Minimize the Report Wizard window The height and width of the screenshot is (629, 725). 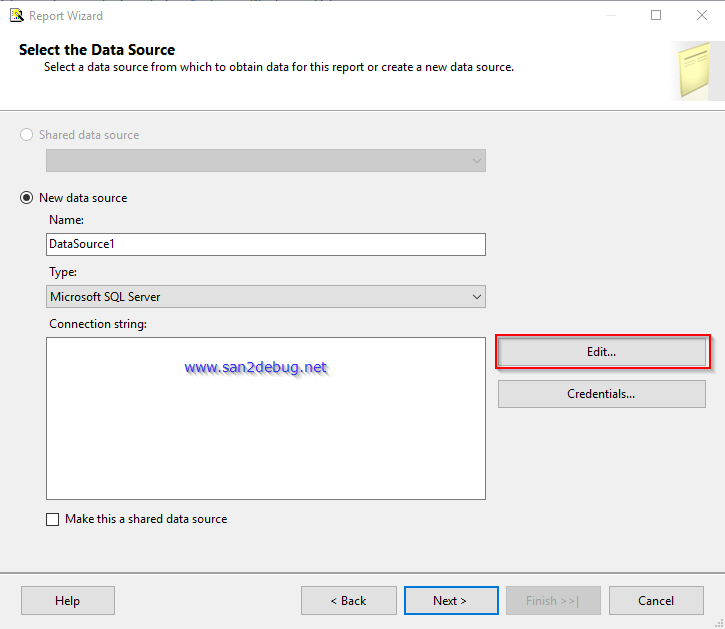tap(610, 15)
